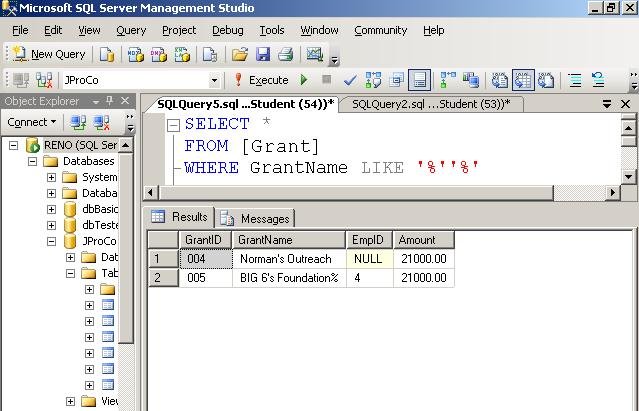This screenshot has width=639, height=411.
Task: Open the Debug menu
Action: 228,31
